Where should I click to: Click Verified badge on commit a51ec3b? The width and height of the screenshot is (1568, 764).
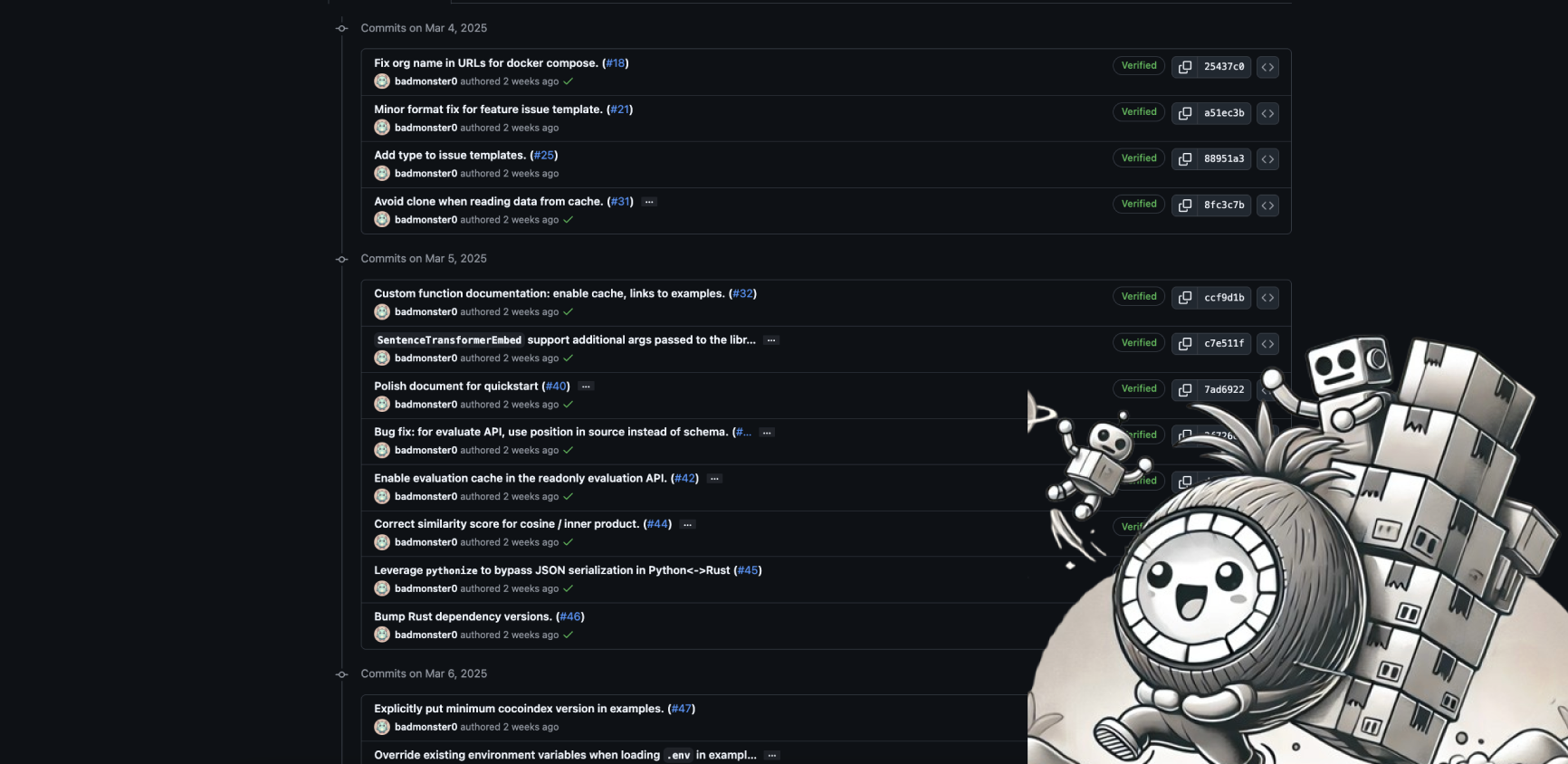1139,112
